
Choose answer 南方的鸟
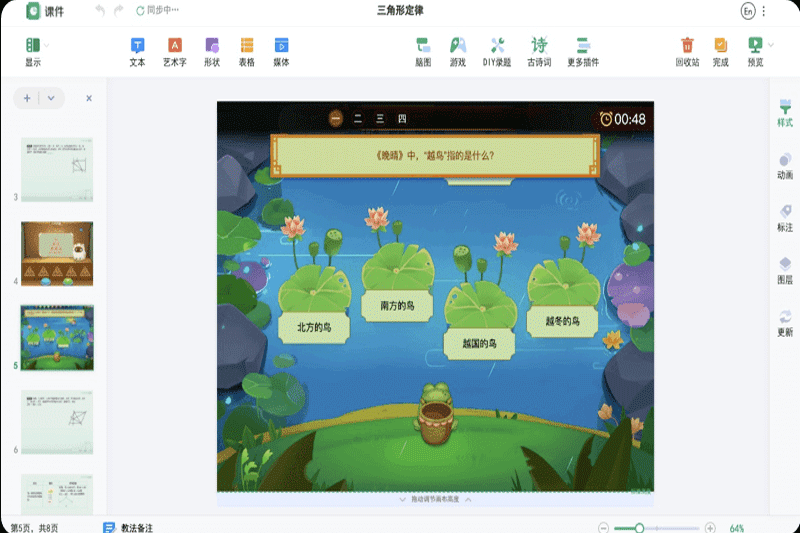click(x=397, y=306)
